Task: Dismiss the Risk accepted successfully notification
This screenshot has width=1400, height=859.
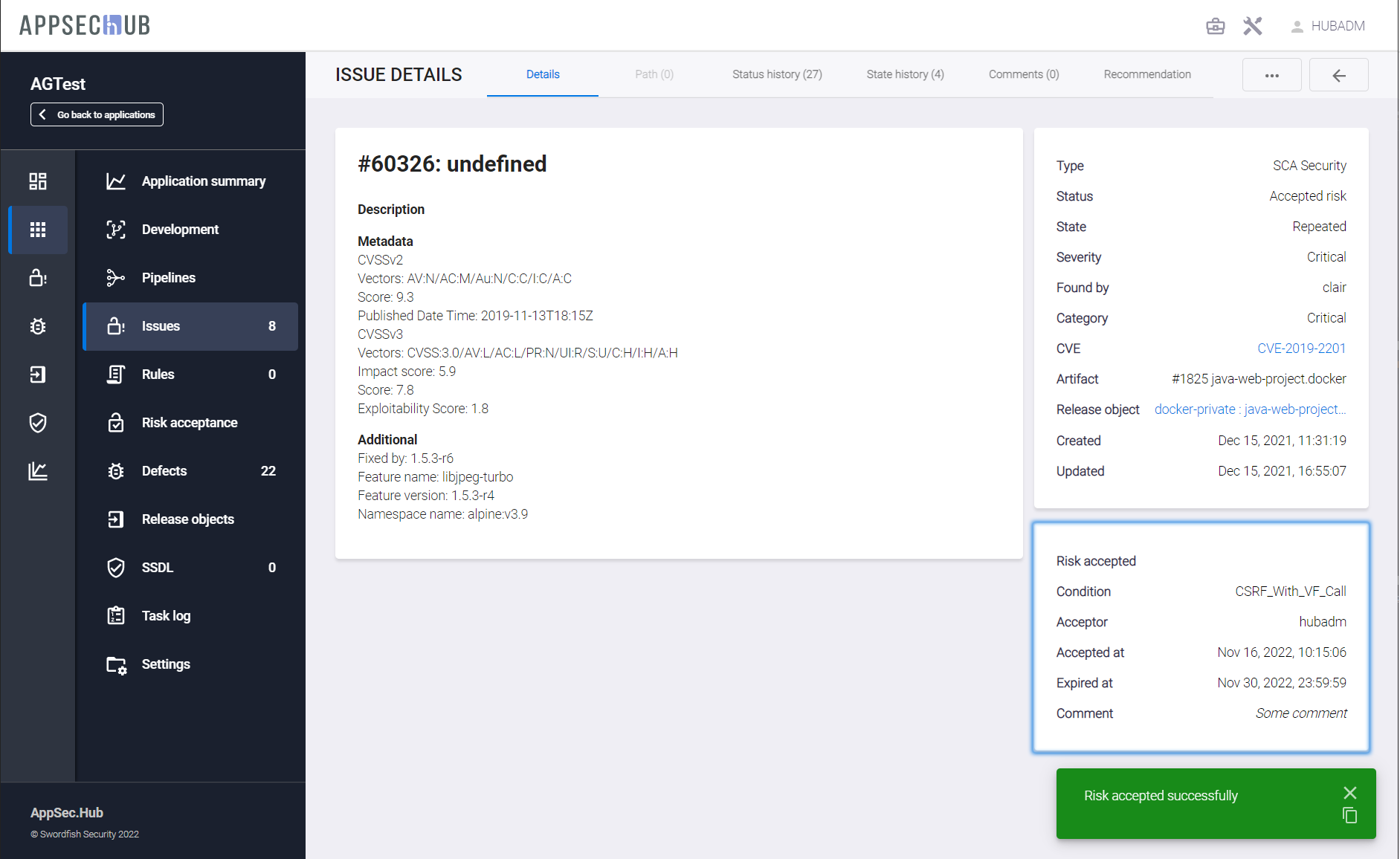Action: [x=1349, y=793]
